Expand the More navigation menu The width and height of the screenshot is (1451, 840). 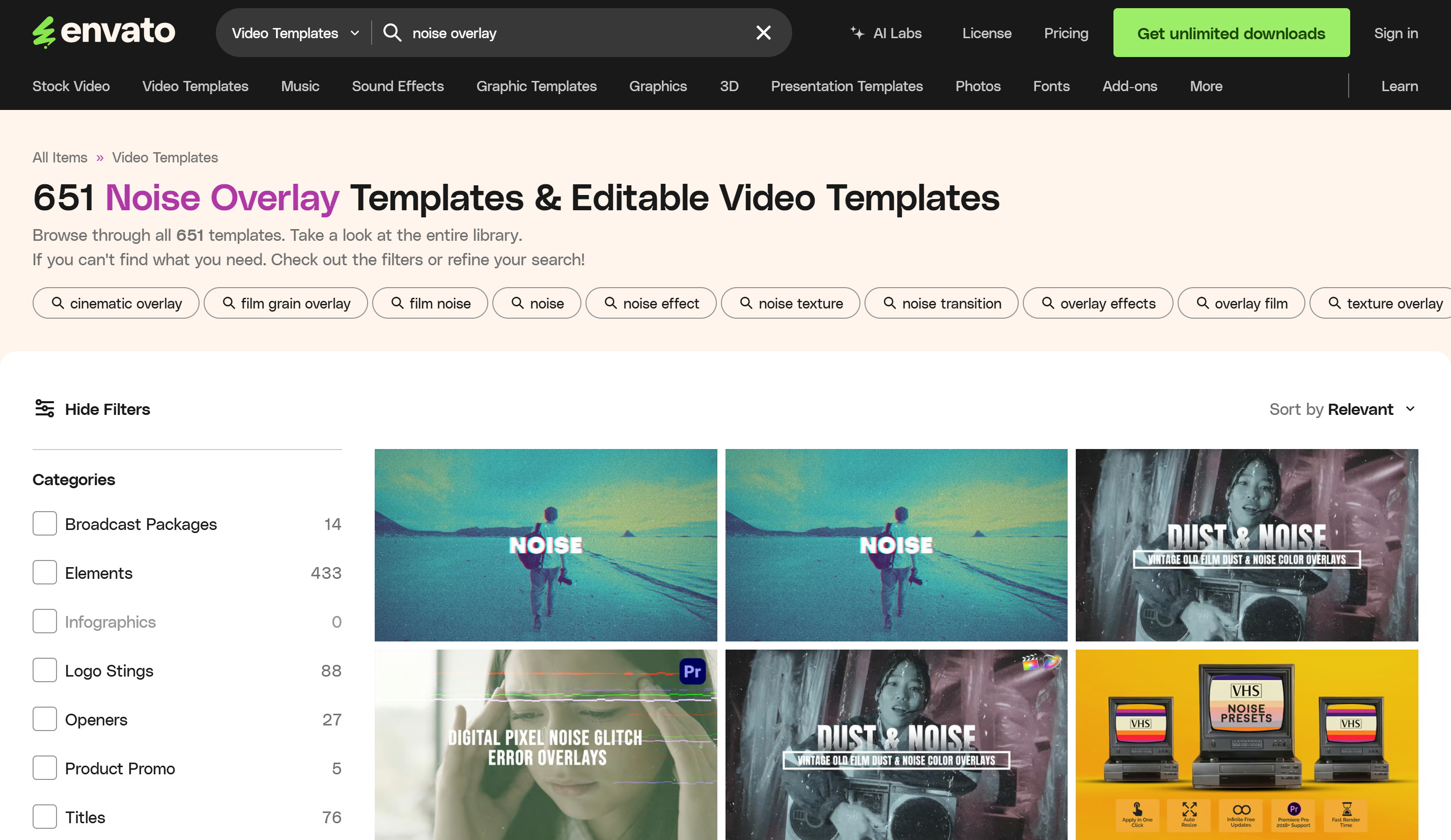(1206, 87)
